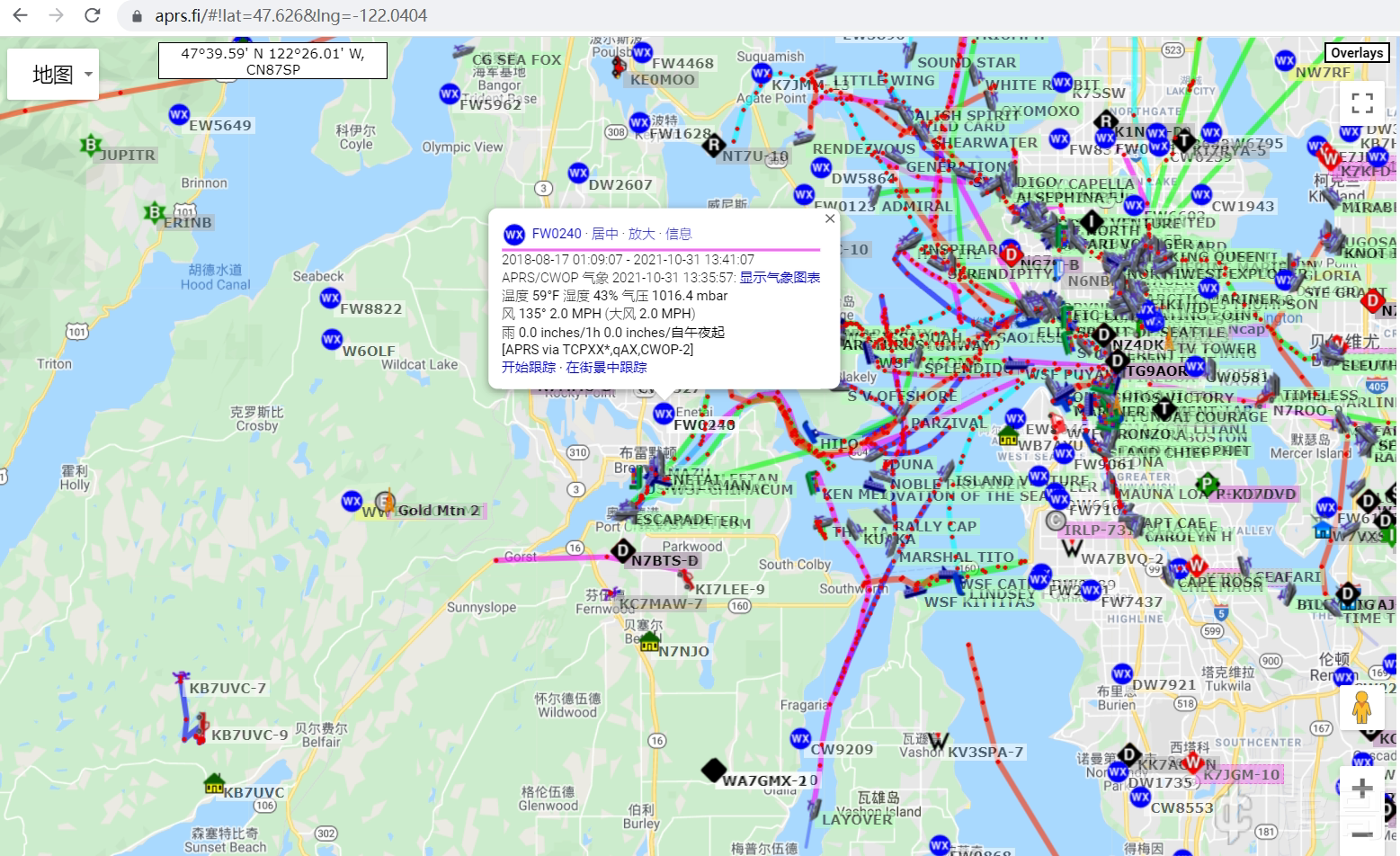Open the Overlays menu

[1356, 53]
